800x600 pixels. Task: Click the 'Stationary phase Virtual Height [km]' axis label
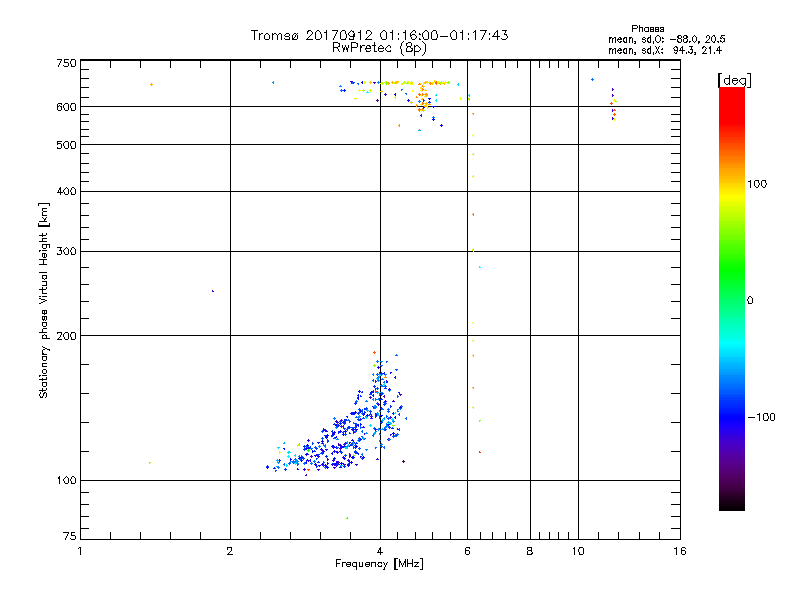point(43,300)
